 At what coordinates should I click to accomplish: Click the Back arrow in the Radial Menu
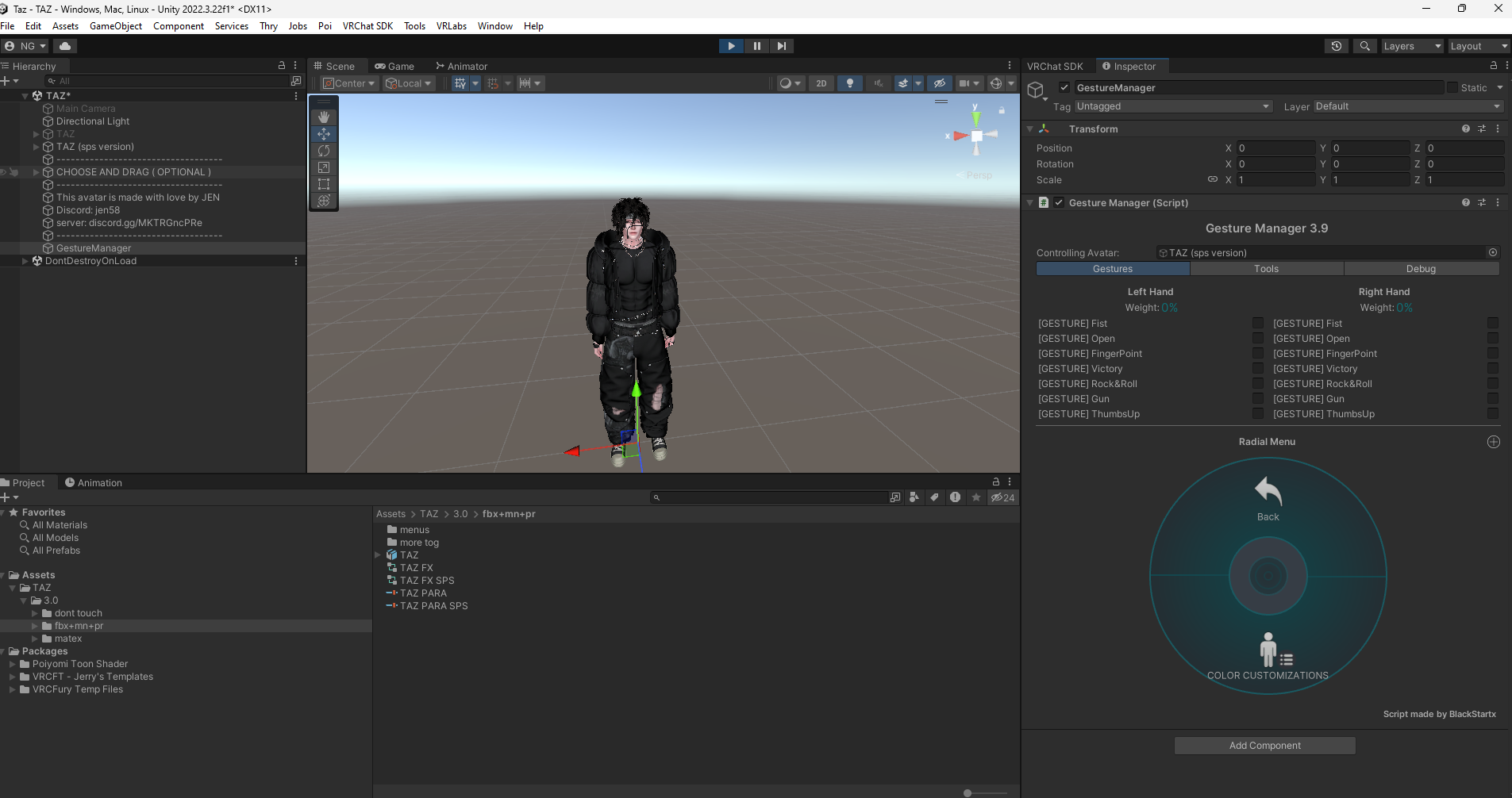[x=1268, y=498]
